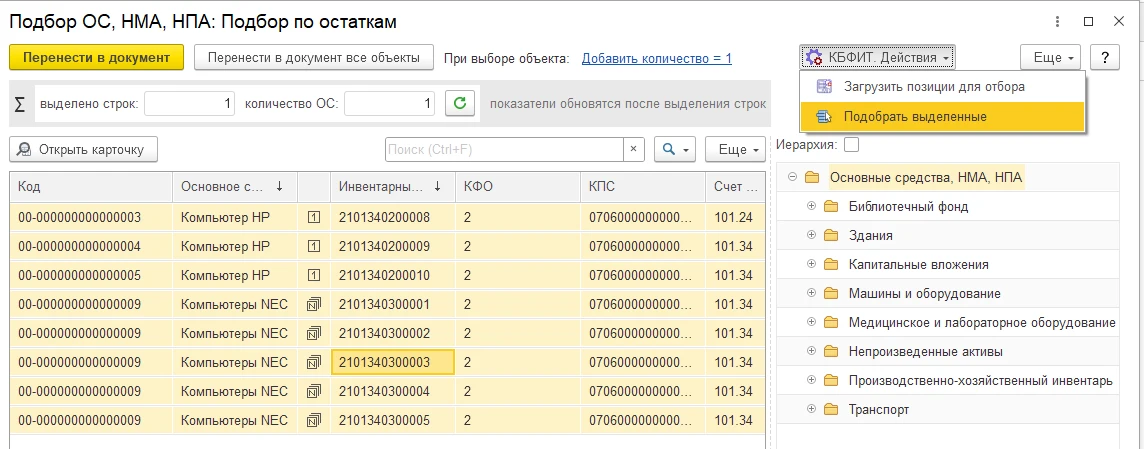The height and width of the screenshot is (449, 1144).
Task: Click Перенести в документ все объекты
Action: click(x=314, y=58)
